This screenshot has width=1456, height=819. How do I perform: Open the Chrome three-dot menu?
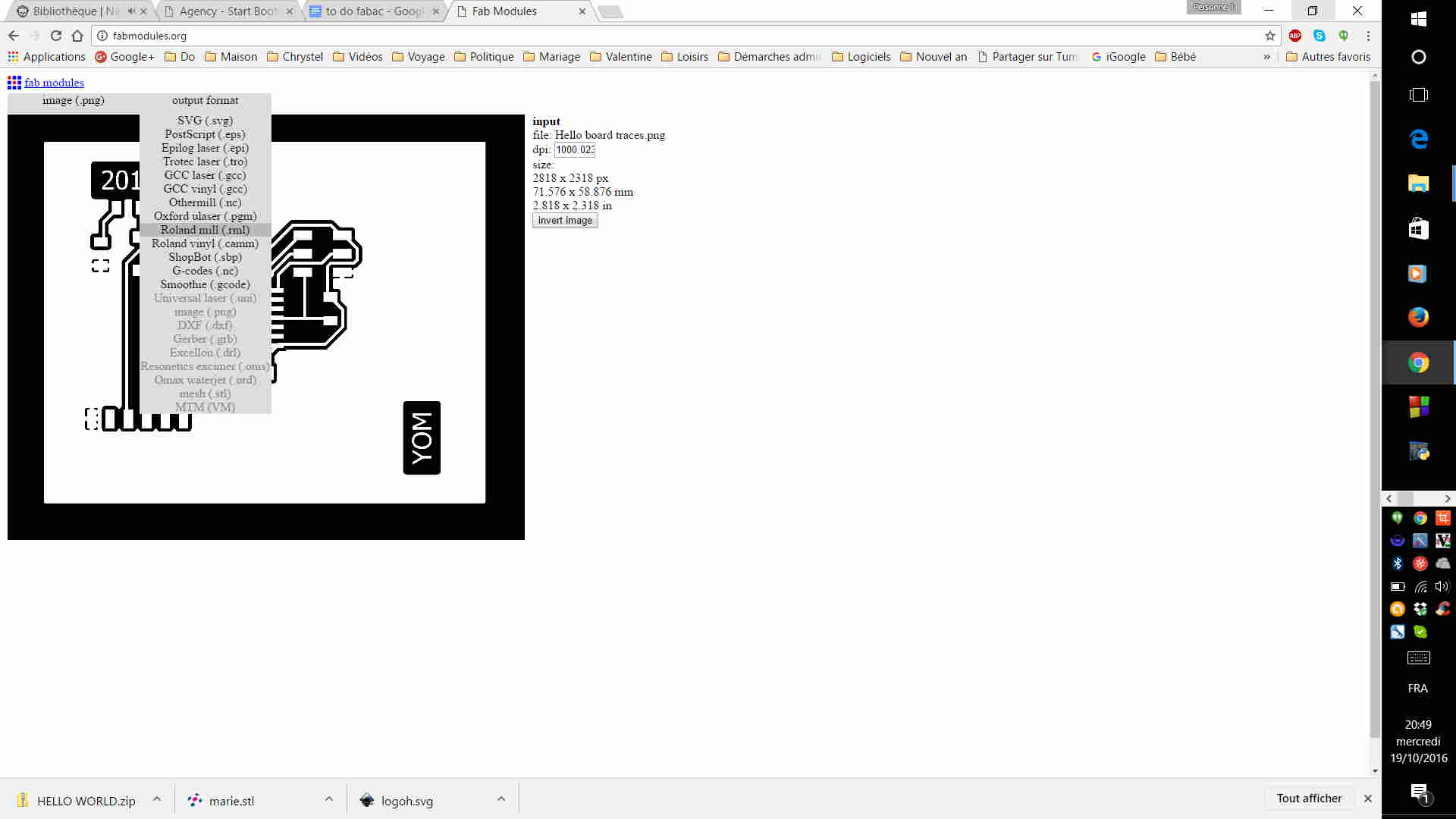(1368, 36)
